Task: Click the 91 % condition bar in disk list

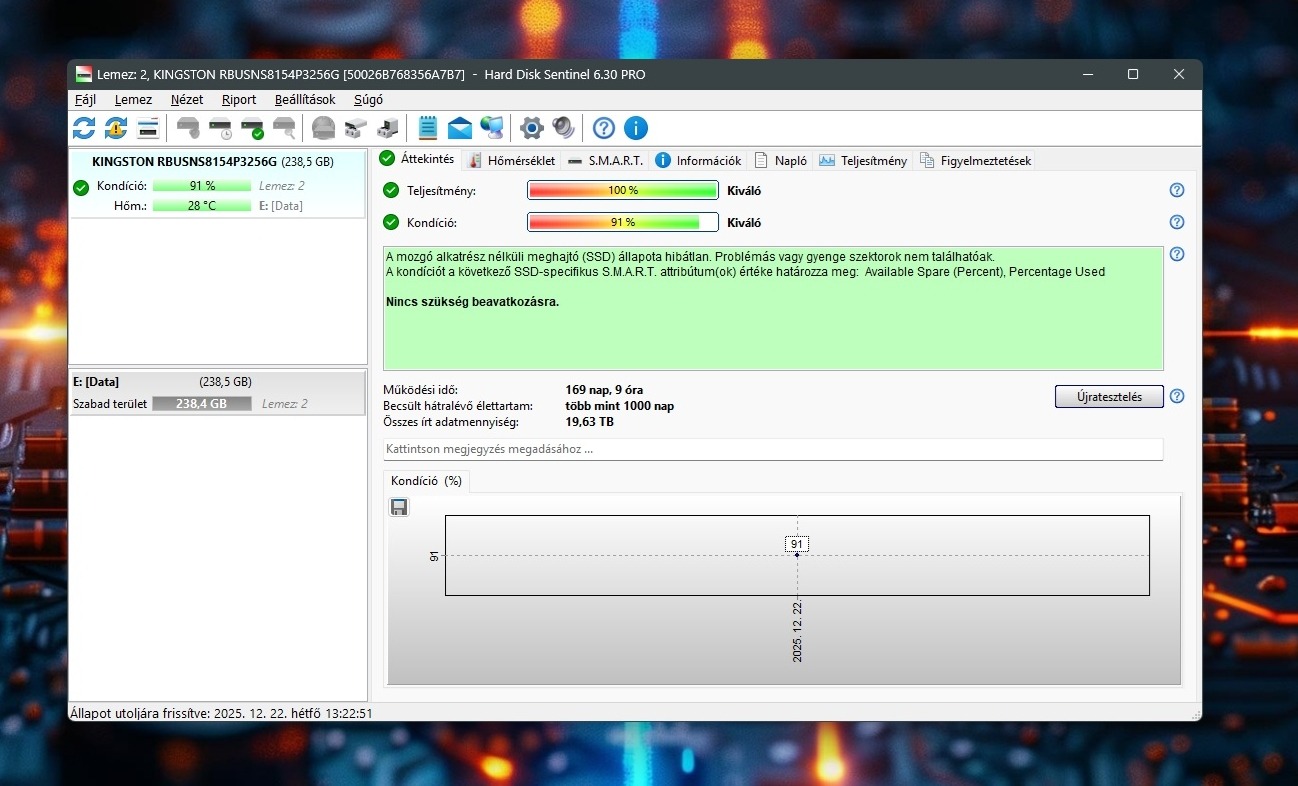Action: [x=202, y=186]
